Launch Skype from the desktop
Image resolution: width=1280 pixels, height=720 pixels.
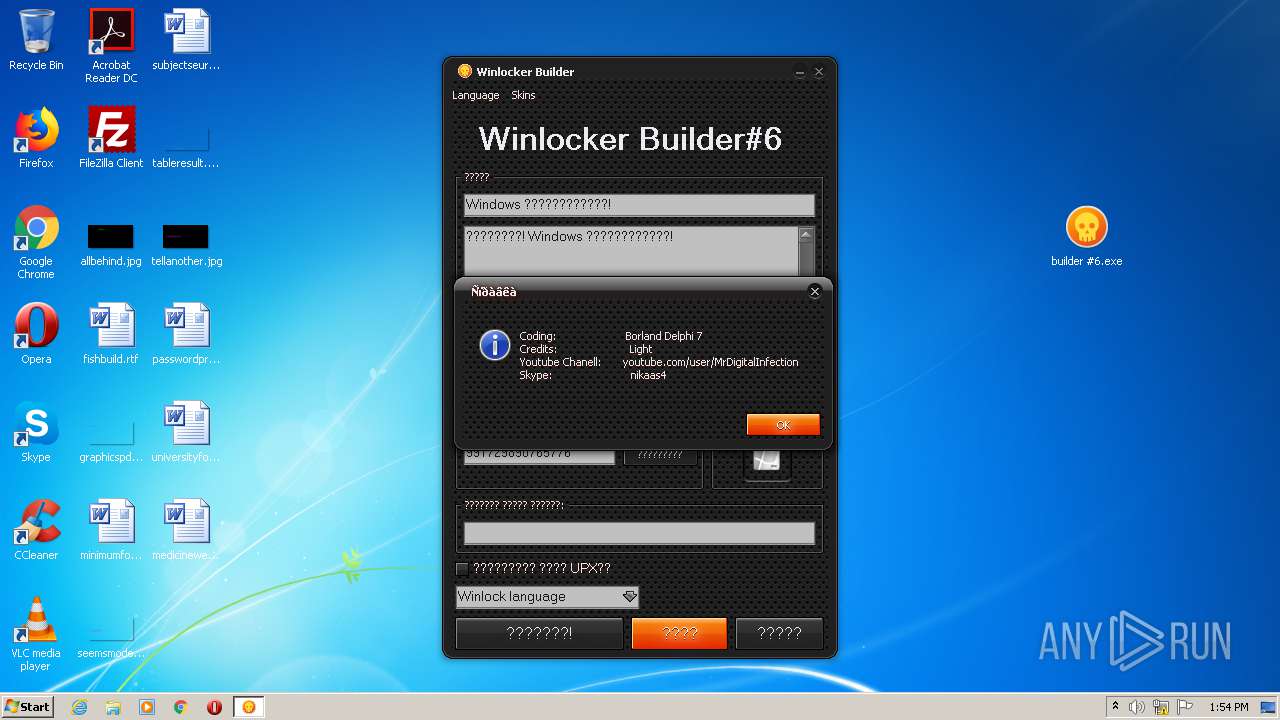(36, 432)
